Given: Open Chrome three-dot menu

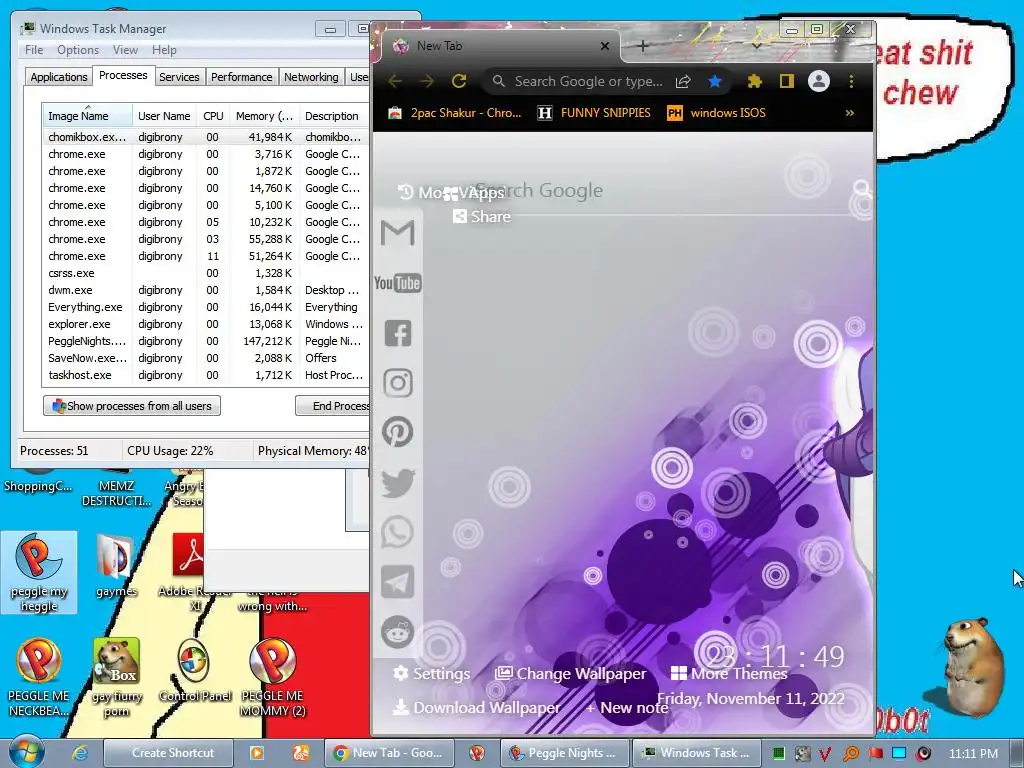Looking at the screenshot, I should pos(851,81).
